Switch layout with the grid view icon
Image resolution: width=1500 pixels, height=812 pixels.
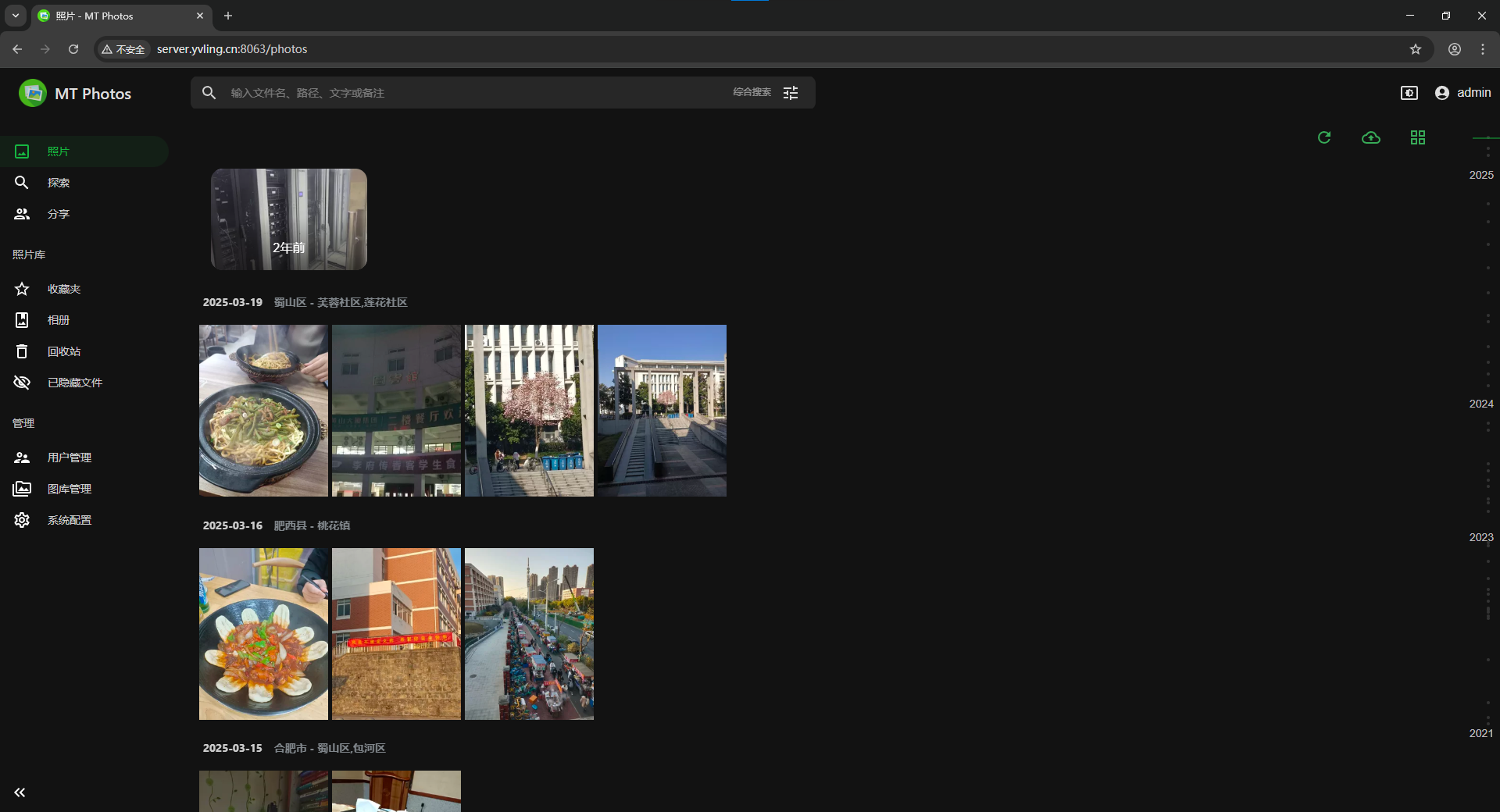[x=1418, y=137]
